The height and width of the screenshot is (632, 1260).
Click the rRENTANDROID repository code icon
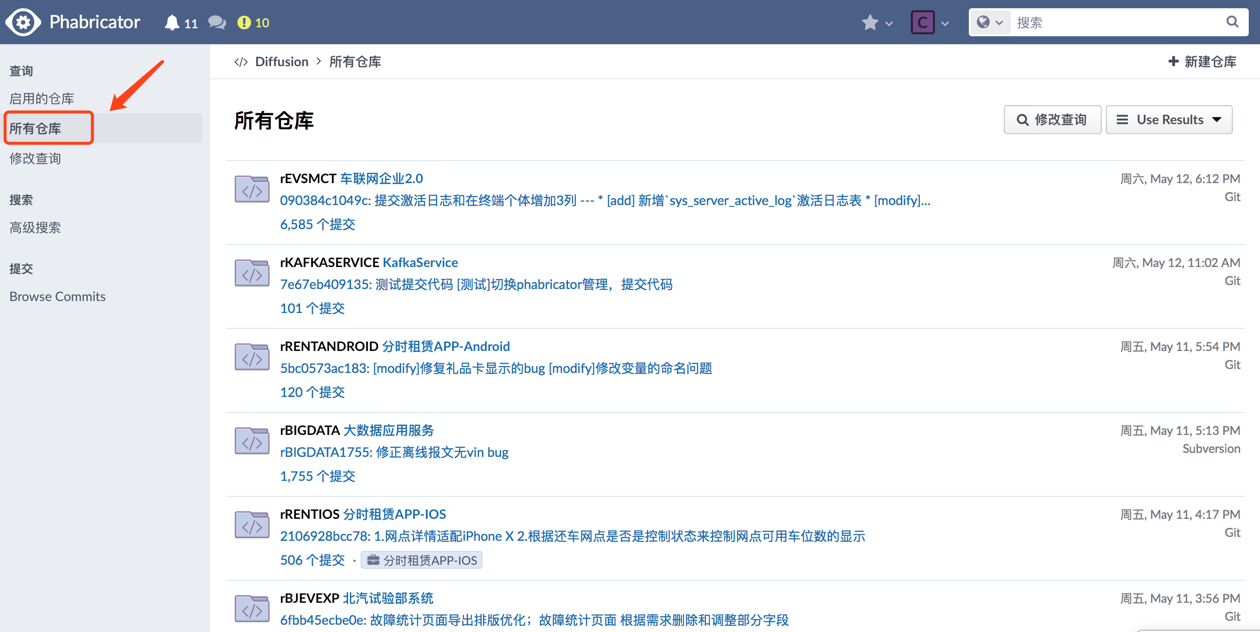pos(252,357)
